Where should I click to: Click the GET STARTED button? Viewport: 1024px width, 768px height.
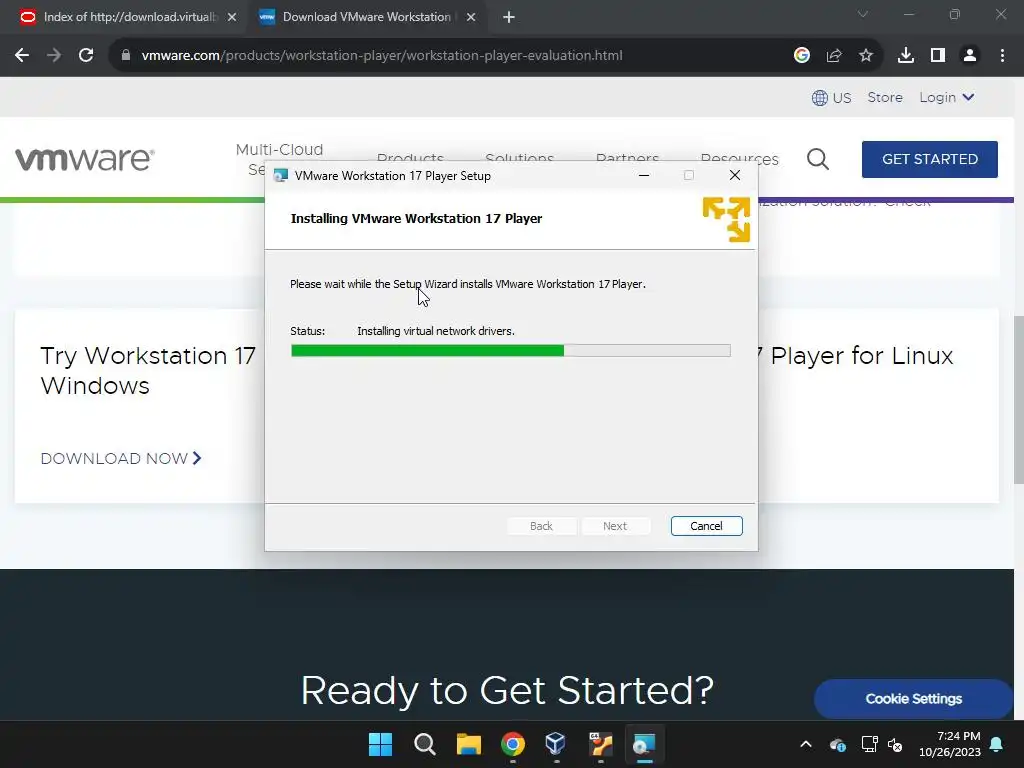[929, 159]
